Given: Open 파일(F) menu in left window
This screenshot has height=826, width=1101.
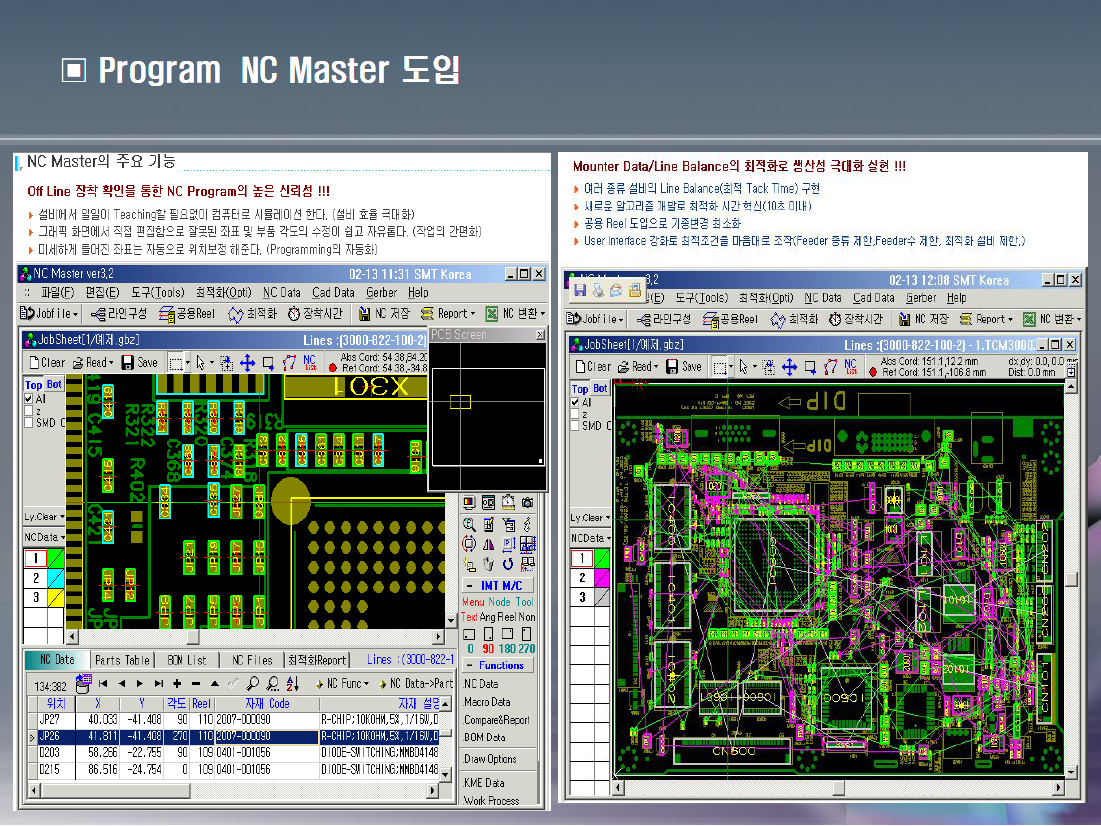Looking at the screenshot, I should point(58,293).
